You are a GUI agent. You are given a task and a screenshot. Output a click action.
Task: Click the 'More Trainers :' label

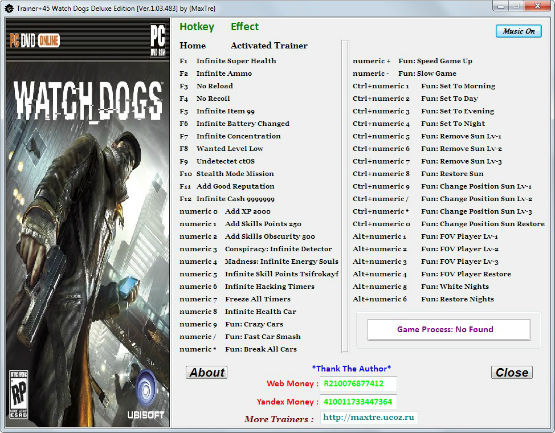[x=279, y=419]
